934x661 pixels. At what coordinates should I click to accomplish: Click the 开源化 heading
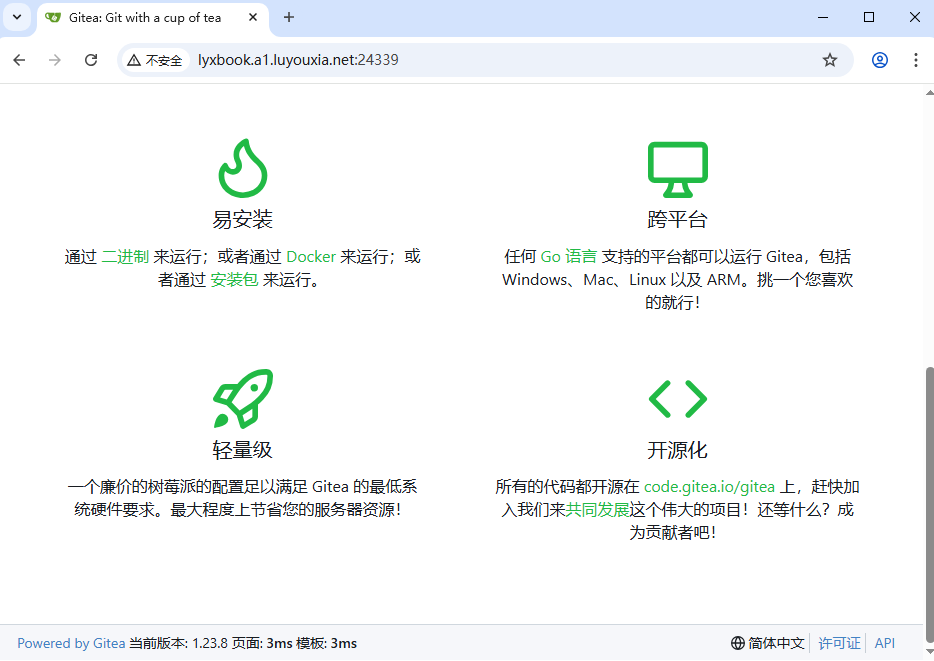click(x=677, y=450)
